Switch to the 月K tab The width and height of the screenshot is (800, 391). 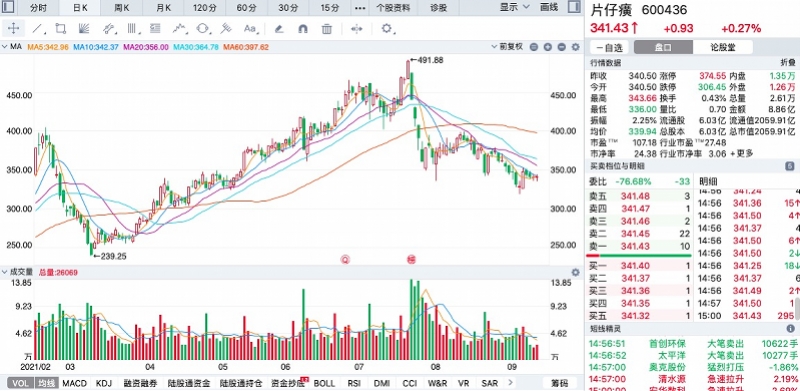(163, 8)
